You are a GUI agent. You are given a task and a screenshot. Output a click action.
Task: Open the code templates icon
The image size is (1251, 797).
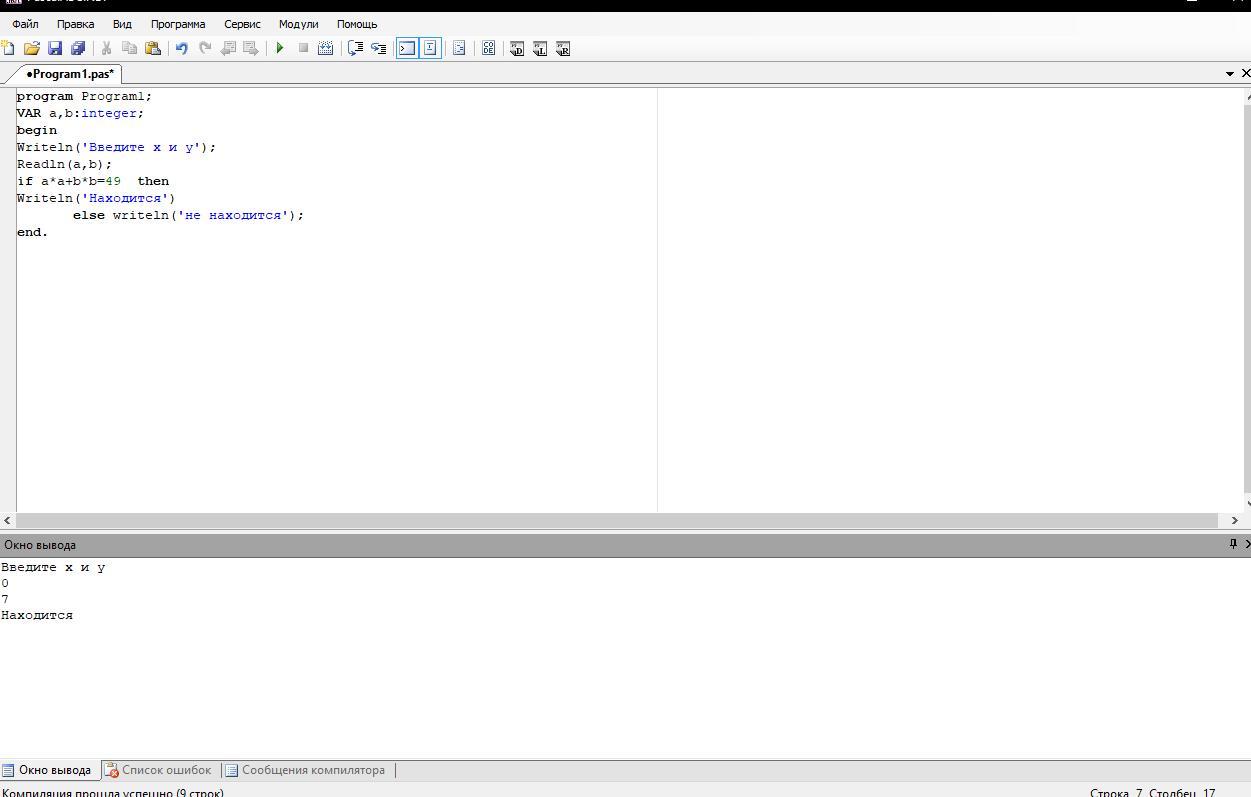pos(488,48)
